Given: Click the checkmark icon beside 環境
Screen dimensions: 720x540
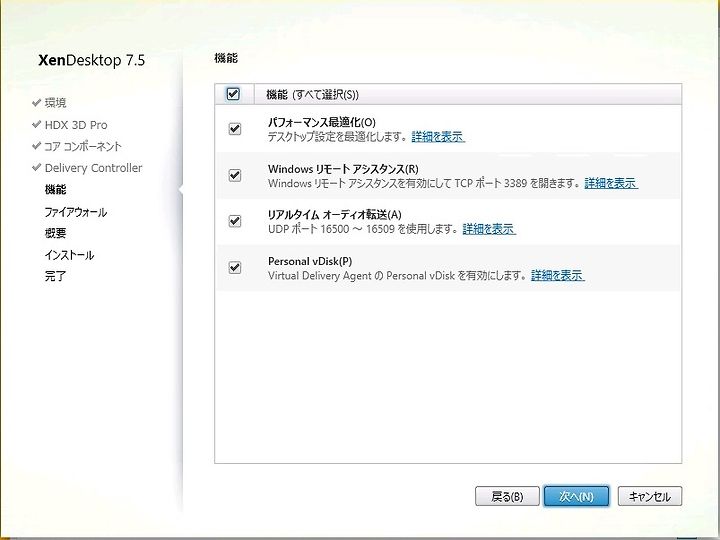Looking at the screenshot, I should tap(36, 102).
